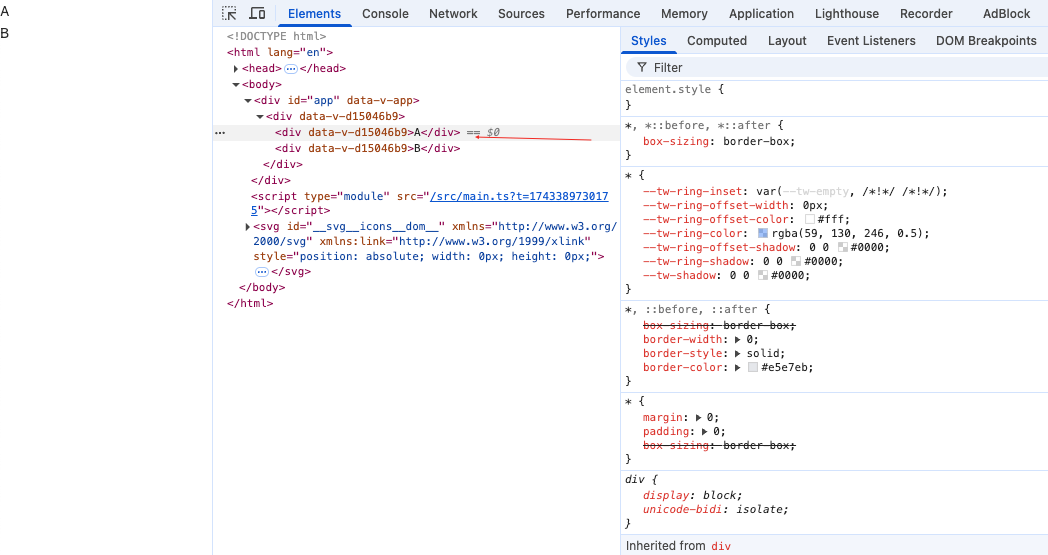1048x555 pixels.
Task: Select the div containing A in DOM tree
Action: tap(367, 132)
